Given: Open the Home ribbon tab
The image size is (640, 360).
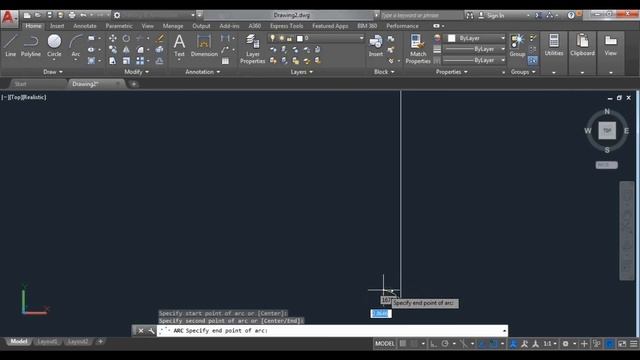Looking at the screenshot, I should pos(33,26).
